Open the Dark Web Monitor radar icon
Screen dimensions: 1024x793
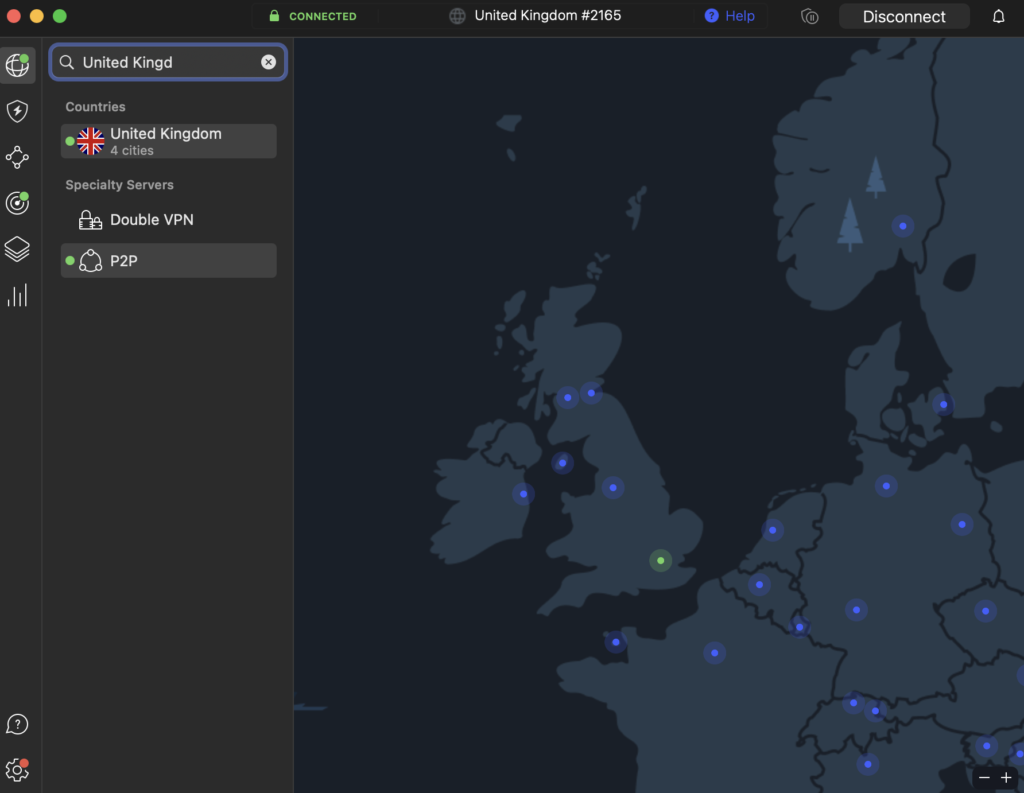pyautogui.click(x=17, y=203)
